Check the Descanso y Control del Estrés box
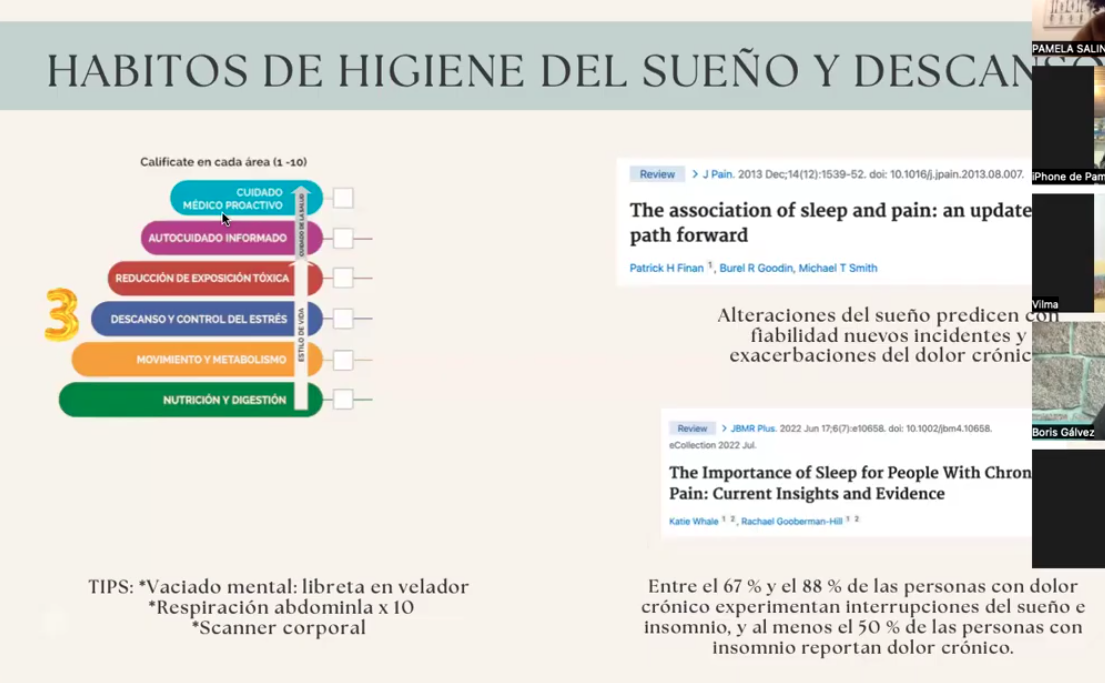 click(343, 319)
